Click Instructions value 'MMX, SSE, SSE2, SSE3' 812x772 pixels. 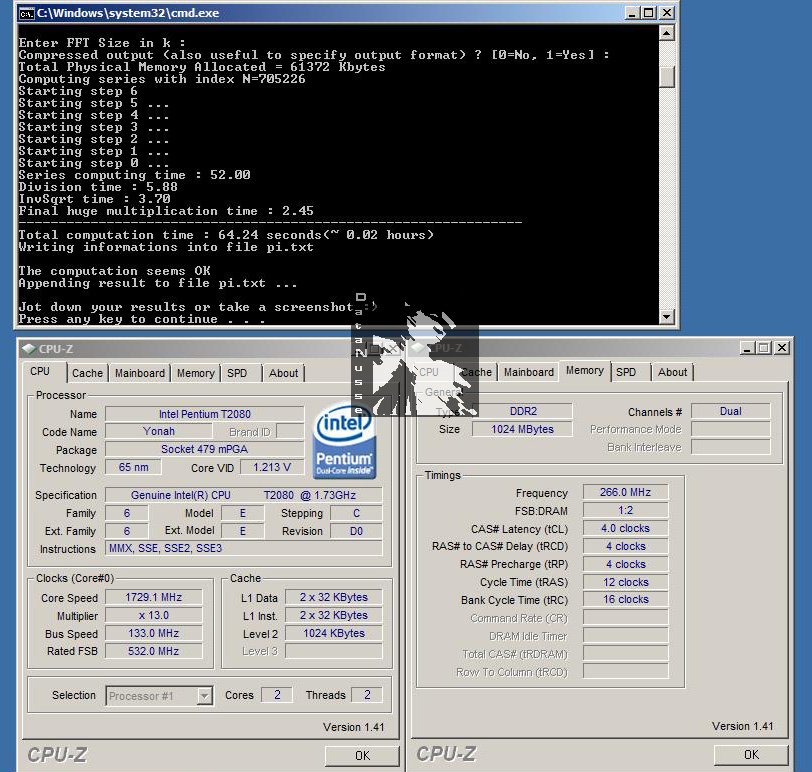point(243,548)
